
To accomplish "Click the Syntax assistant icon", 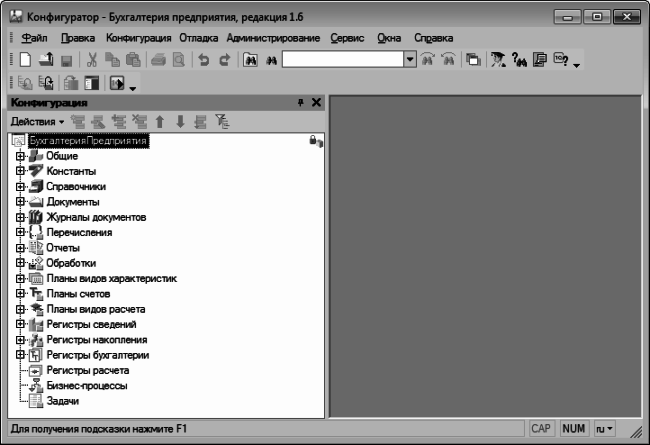I will (x=498, y=60).
